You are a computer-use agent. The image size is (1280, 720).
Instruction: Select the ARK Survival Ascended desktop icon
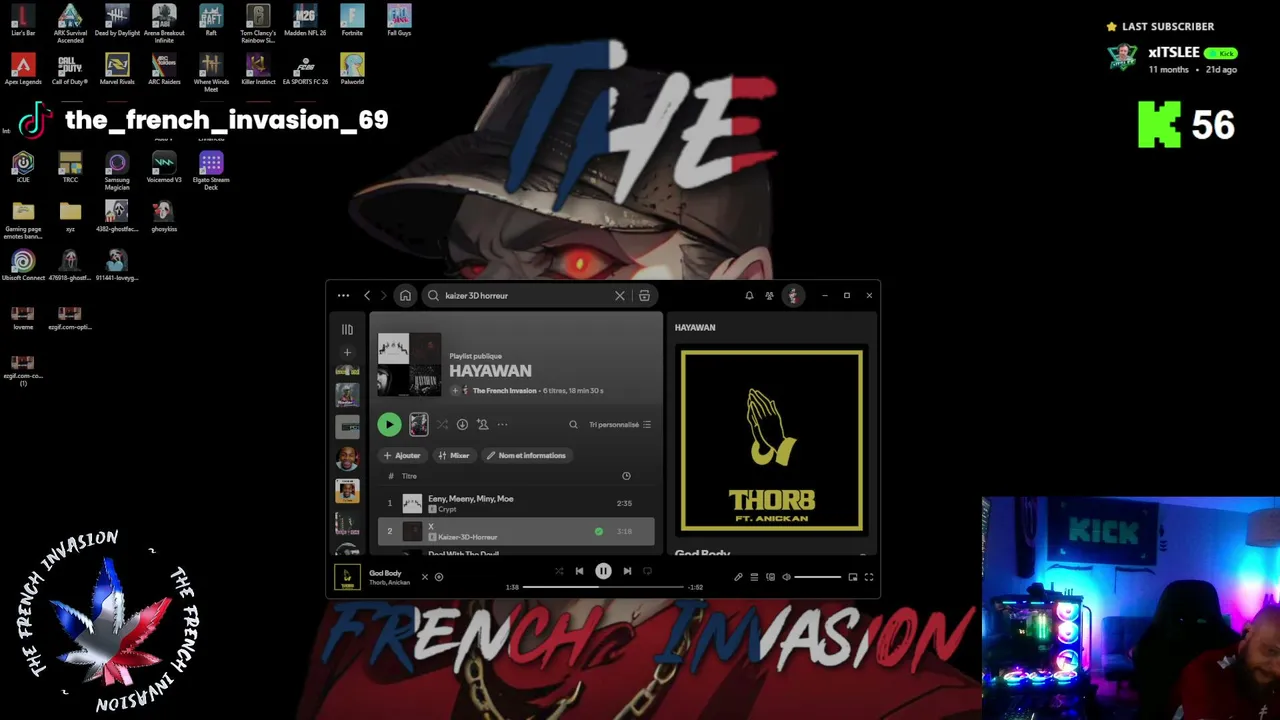click(70, 24)
